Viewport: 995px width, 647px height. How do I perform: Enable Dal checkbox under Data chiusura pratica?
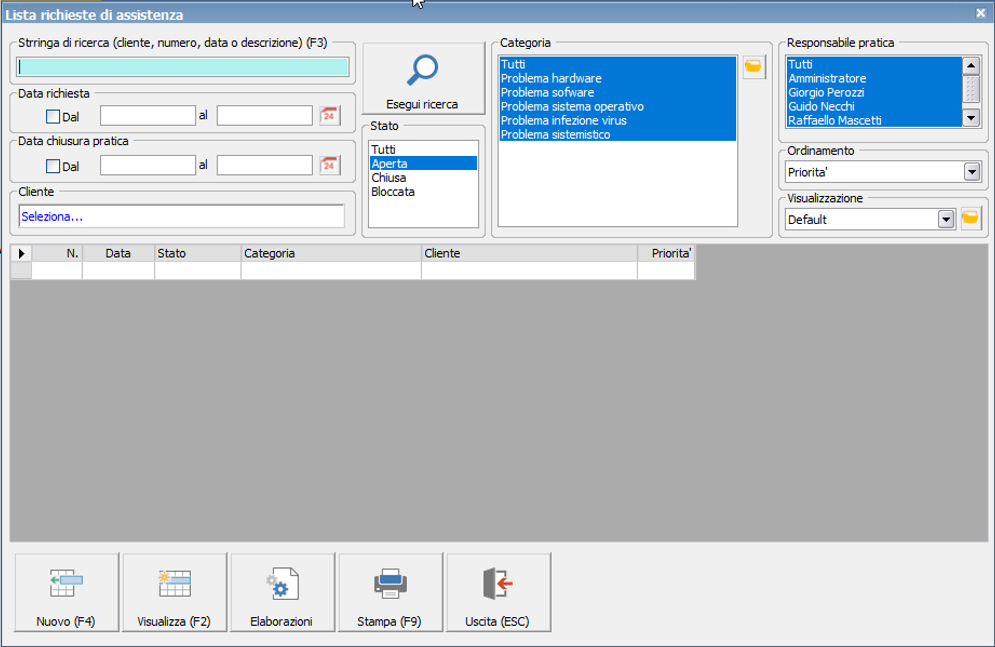tap(53, 166)
